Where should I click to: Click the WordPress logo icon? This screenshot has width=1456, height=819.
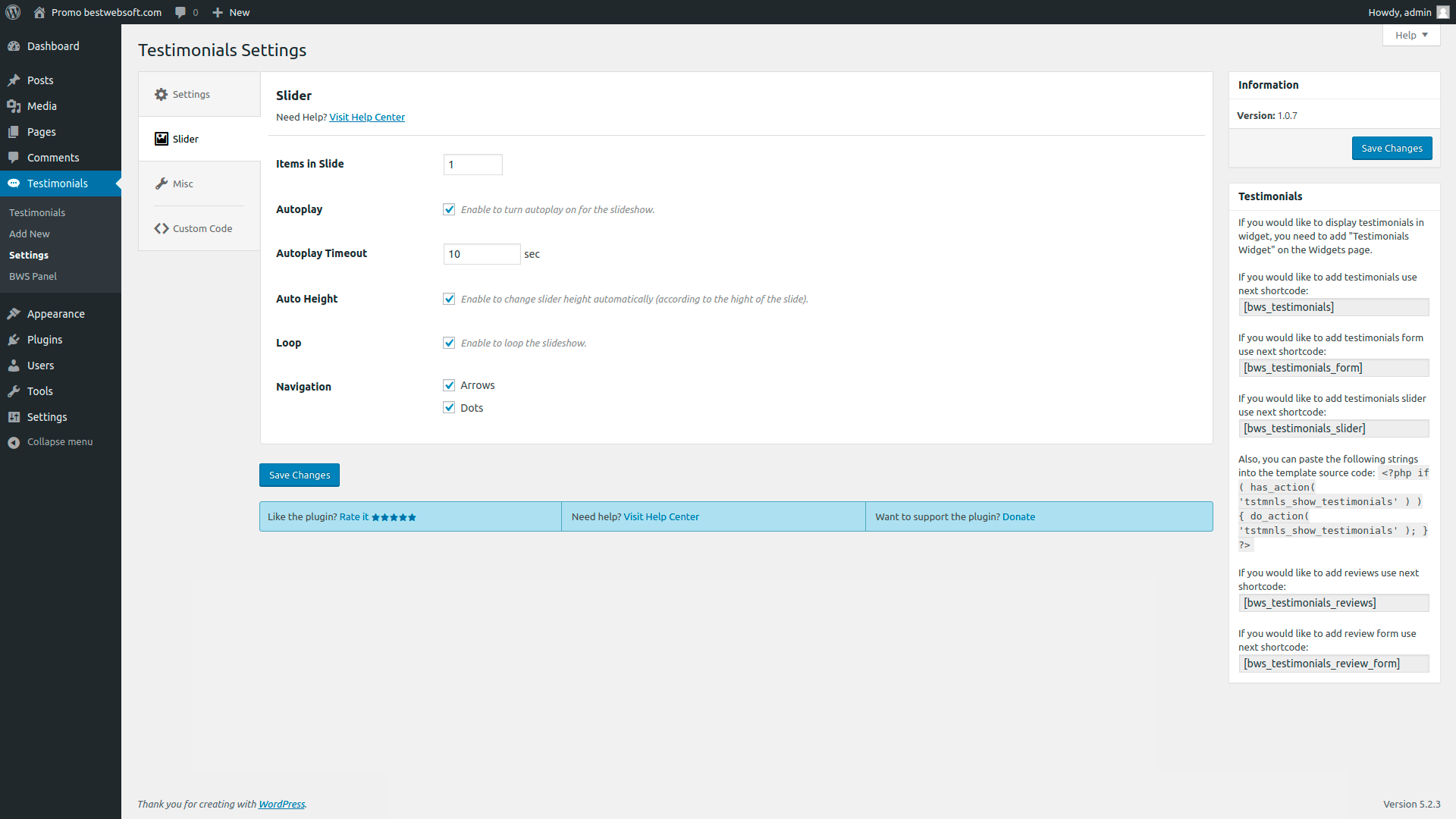click(13, 12)
